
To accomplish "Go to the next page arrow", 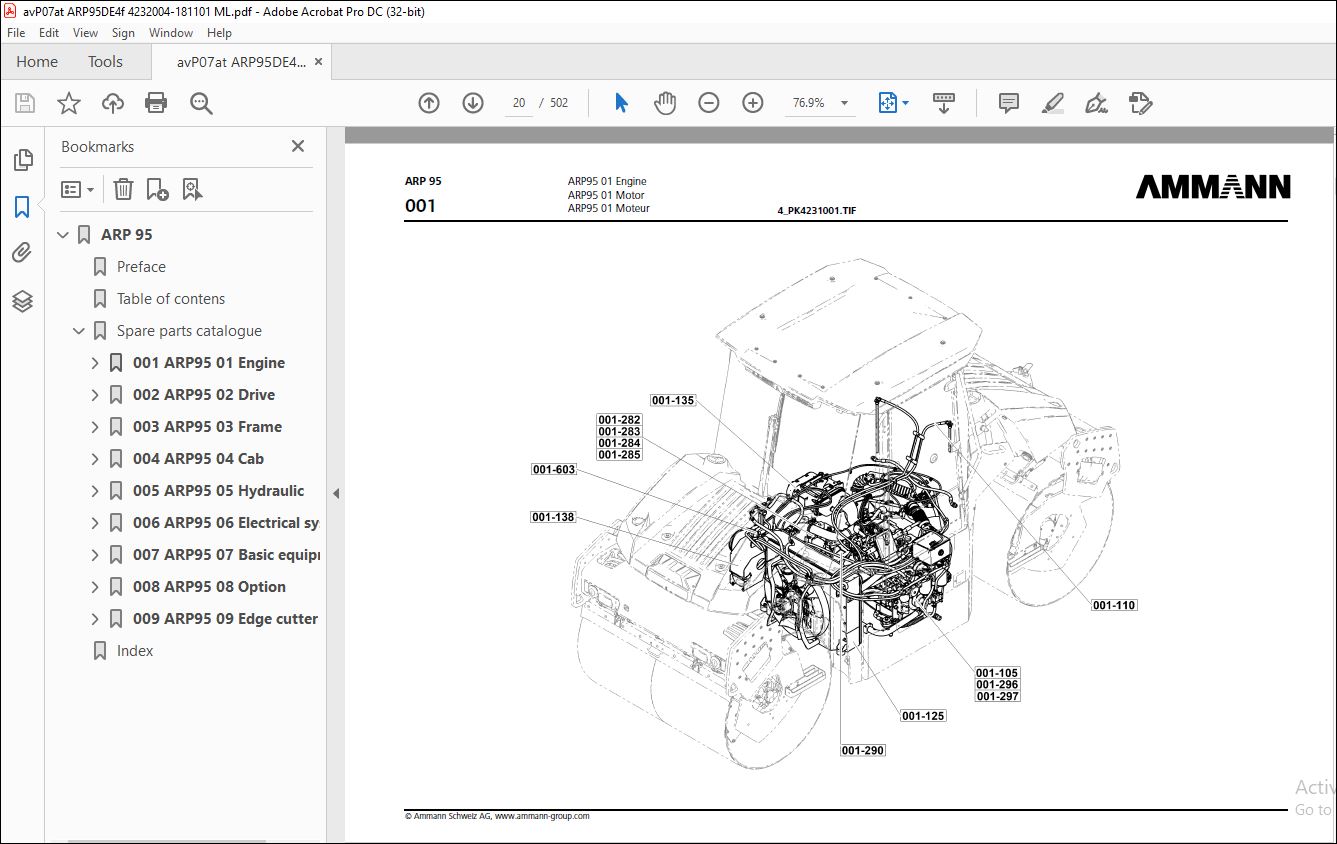I will point(473,103).
